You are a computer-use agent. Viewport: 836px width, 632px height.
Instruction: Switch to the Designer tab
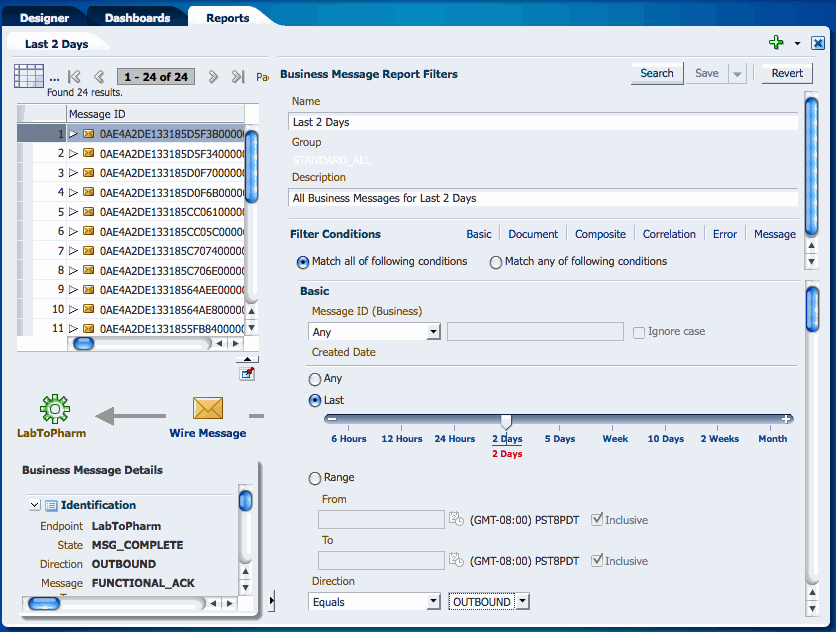point(44,18)
